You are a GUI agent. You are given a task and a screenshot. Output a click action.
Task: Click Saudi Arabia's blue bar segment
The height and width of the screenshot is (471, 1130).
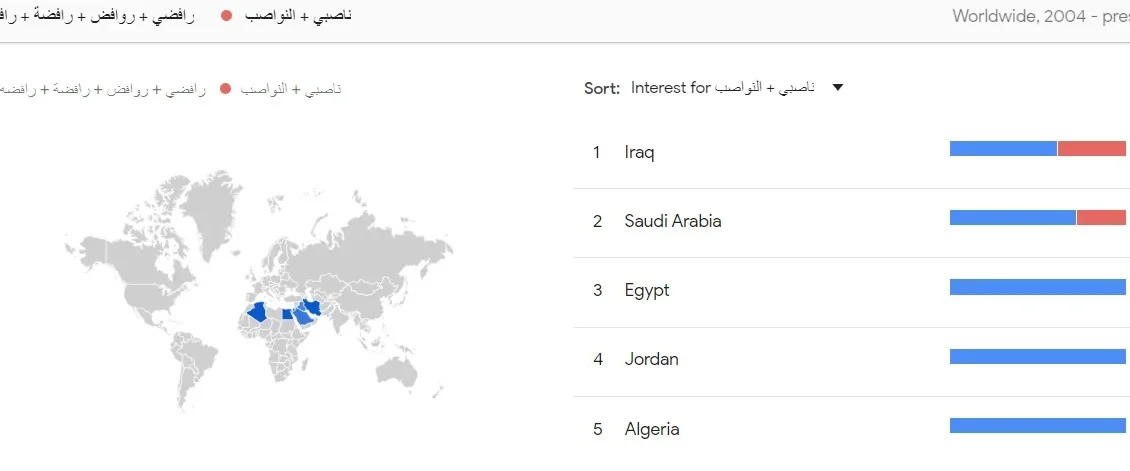pos(1012,218)
